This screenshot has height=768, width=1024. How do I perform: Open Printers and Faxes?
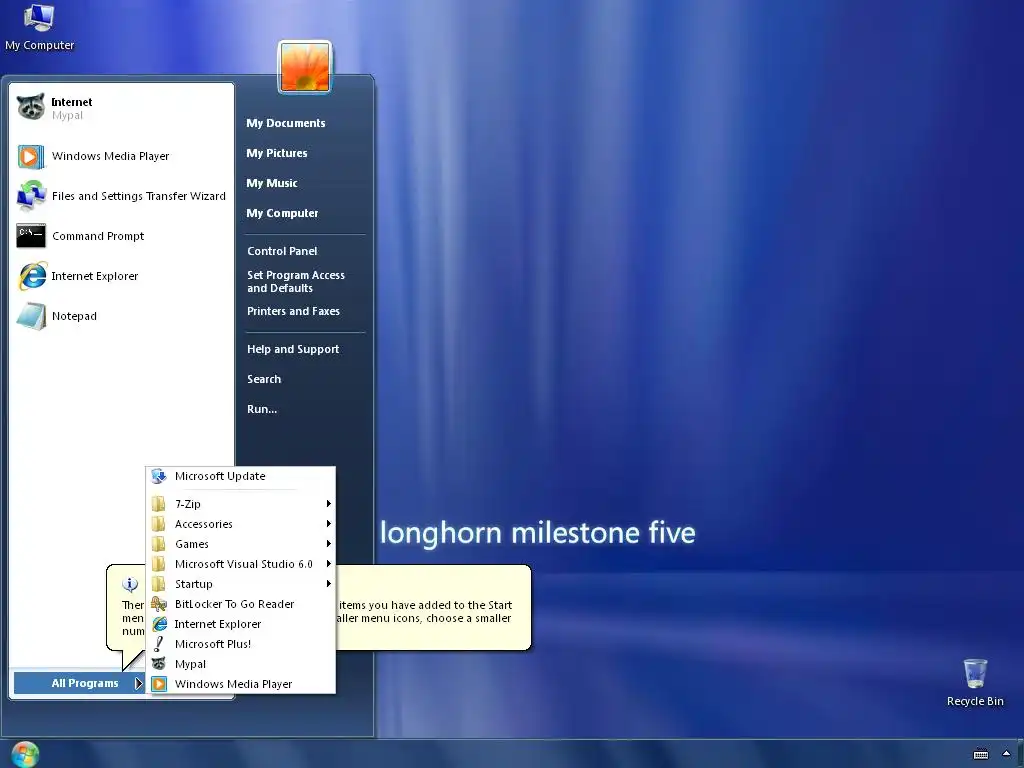[293, 311]
